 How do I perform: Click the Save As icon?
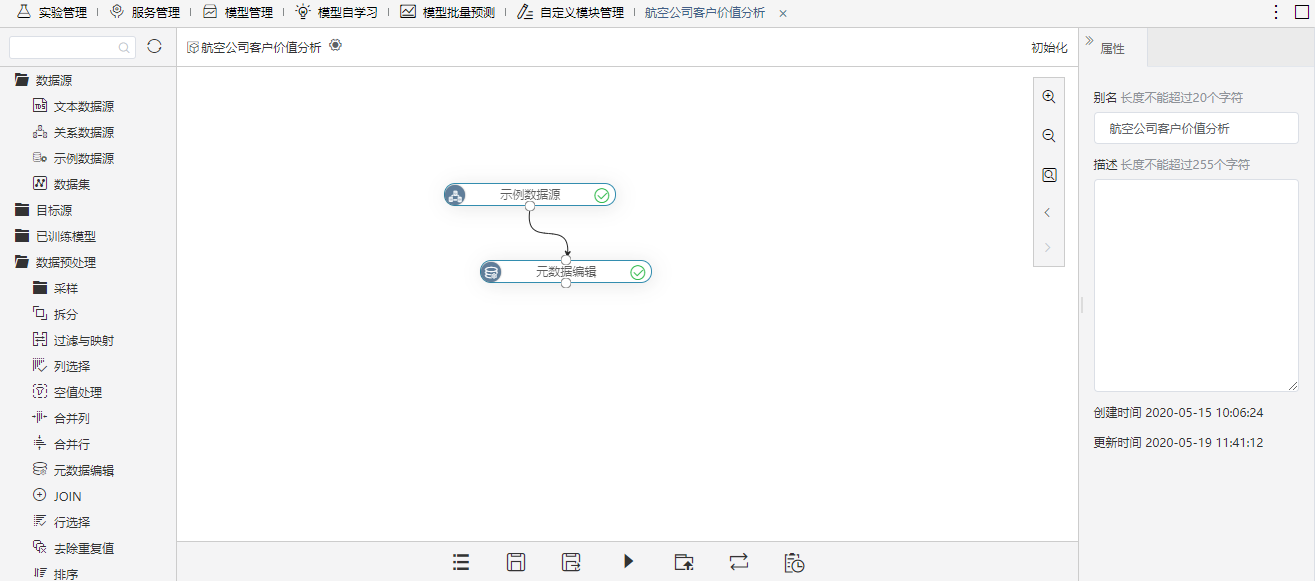(571, 562)
